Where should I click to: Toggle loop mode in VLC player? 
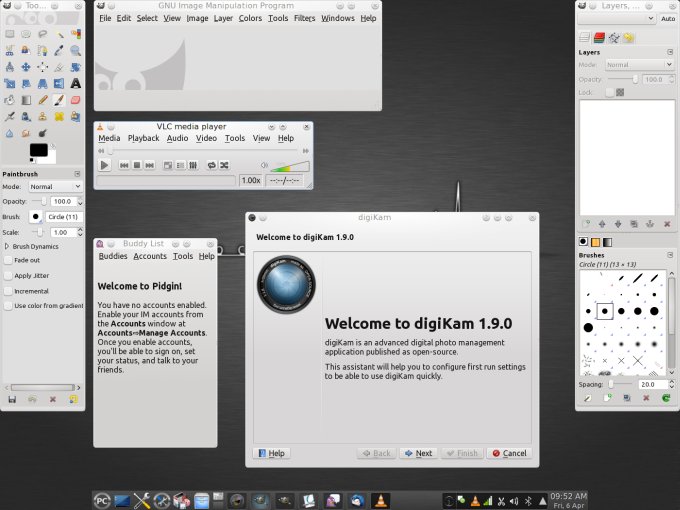point(211,165)
